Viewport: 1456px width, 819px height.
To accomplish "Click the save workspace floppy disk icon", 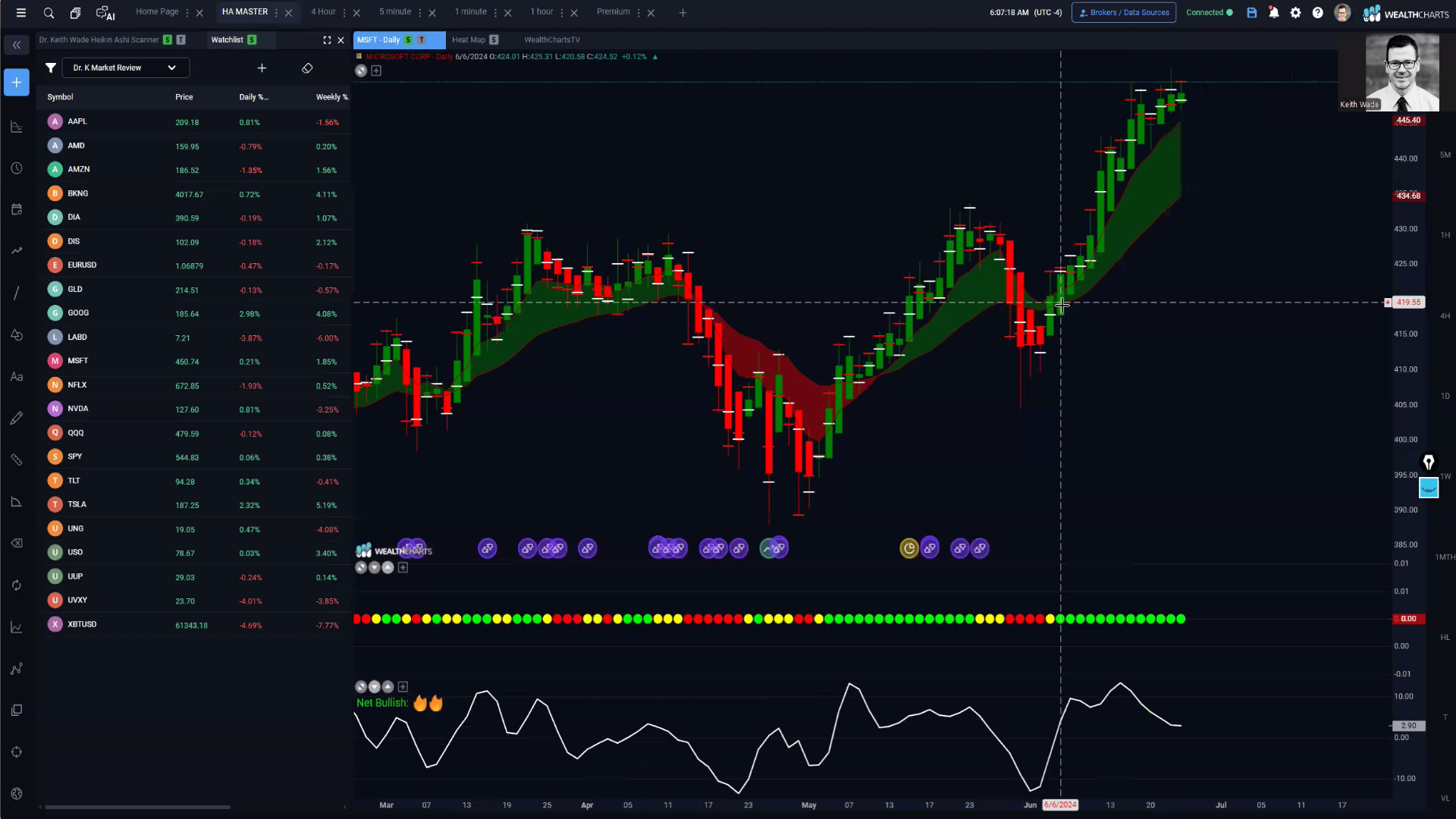I will [x=1252, y=13].
